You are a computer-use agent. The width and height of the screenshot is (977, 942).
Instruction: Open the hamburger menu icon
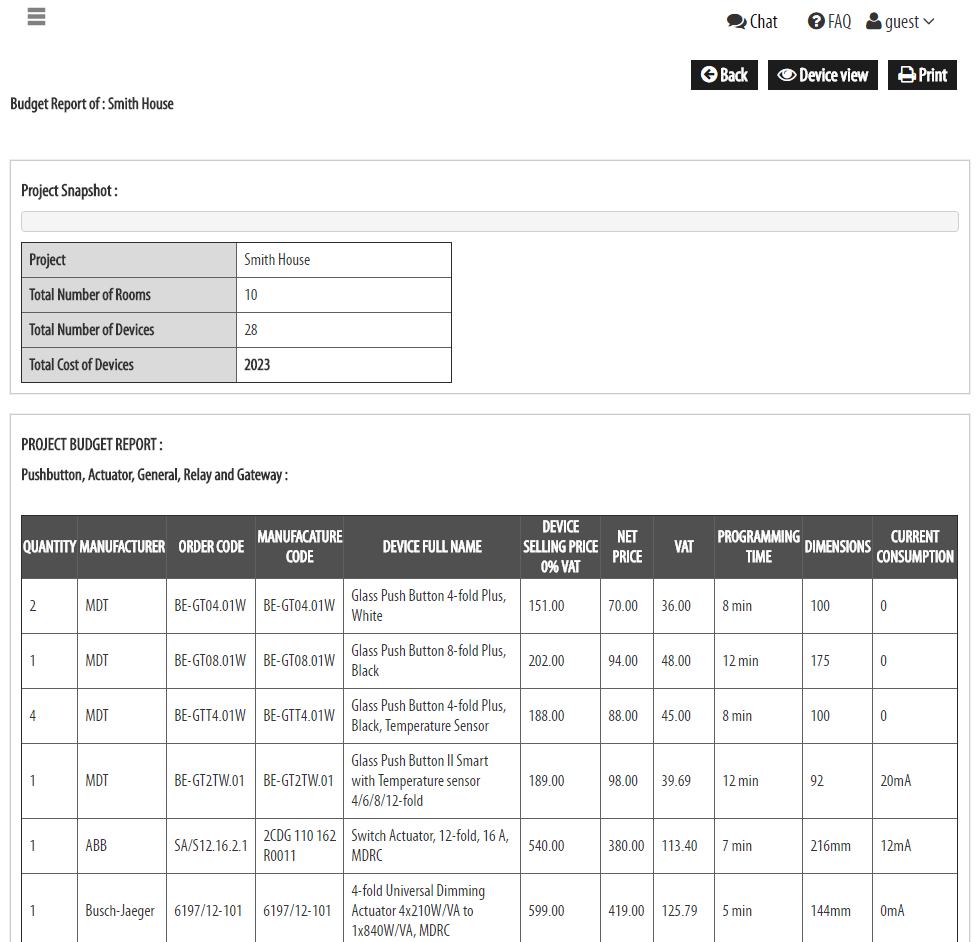(x=36, y=17)
